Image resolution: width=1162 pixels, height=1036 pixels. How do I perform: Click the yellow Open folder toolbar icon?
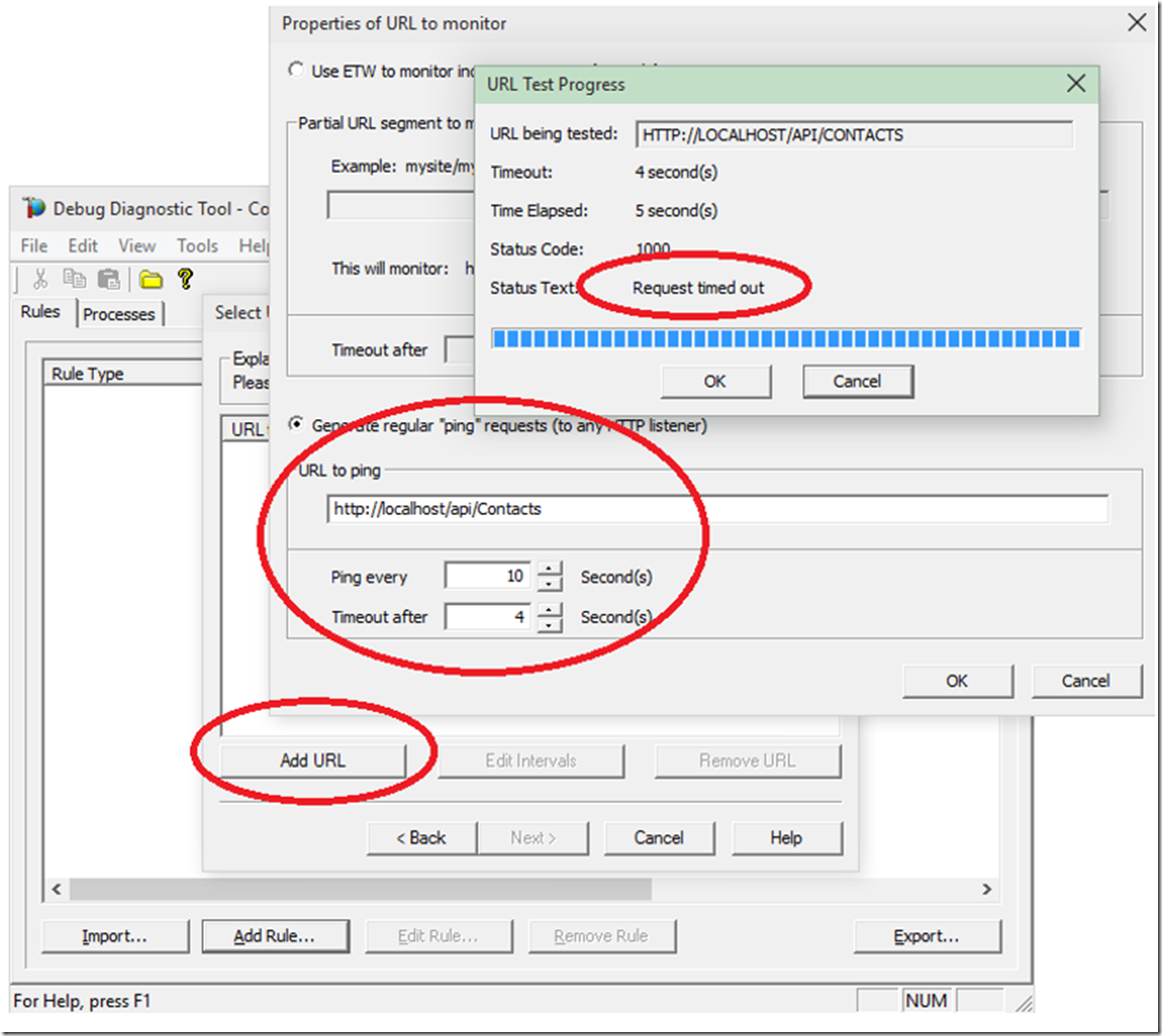point(151,279)
